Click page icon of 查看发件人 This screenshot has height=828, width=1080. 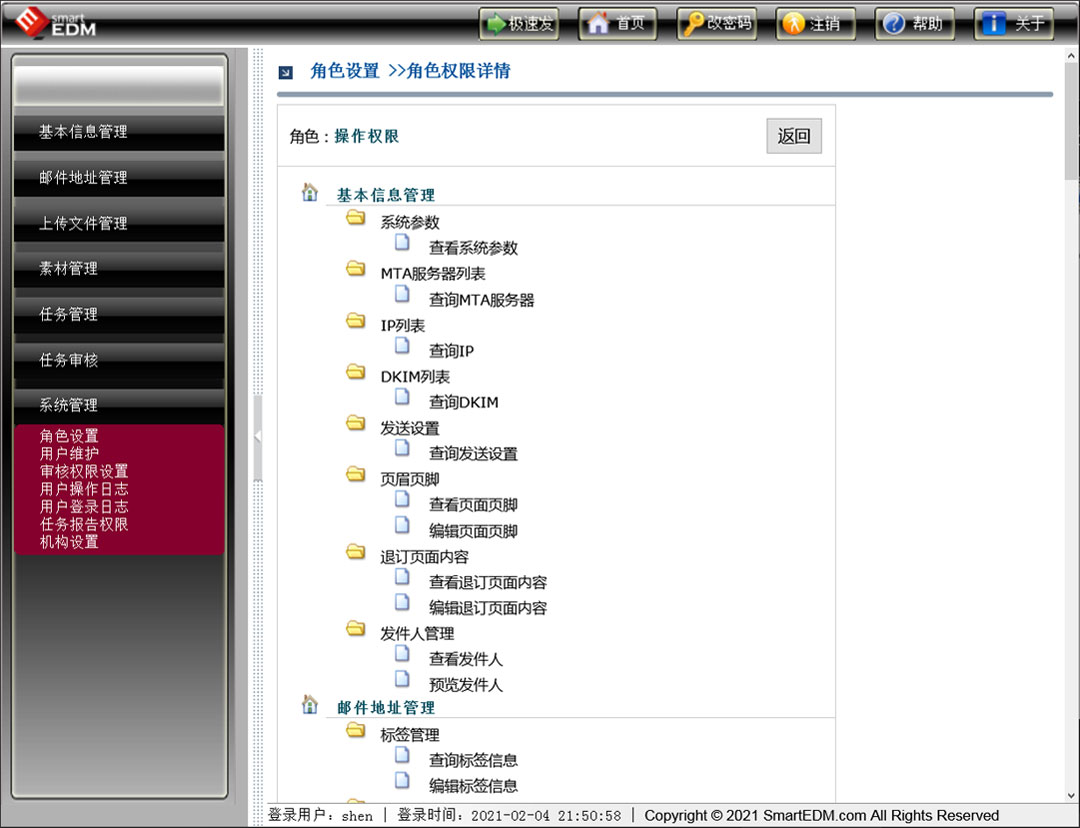[x=402, y=654]
